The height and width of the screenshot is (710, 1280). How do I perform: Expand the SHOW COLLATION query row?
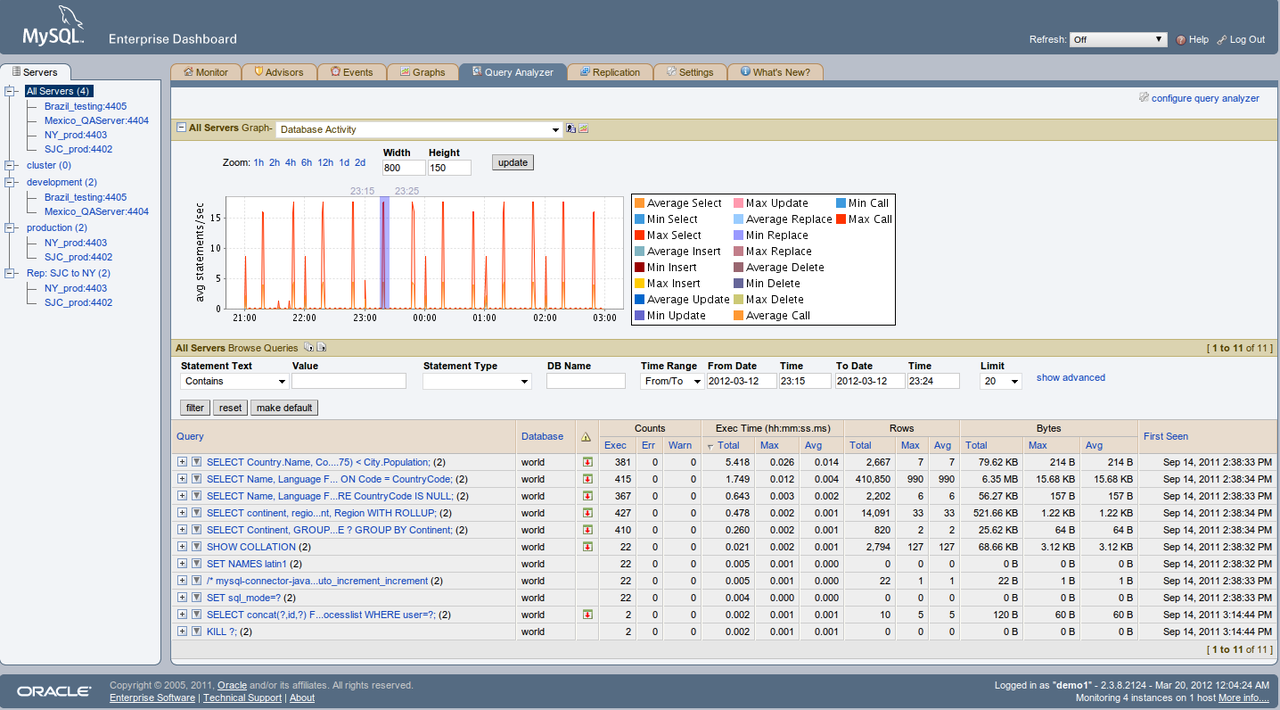[x=182, y=547]
